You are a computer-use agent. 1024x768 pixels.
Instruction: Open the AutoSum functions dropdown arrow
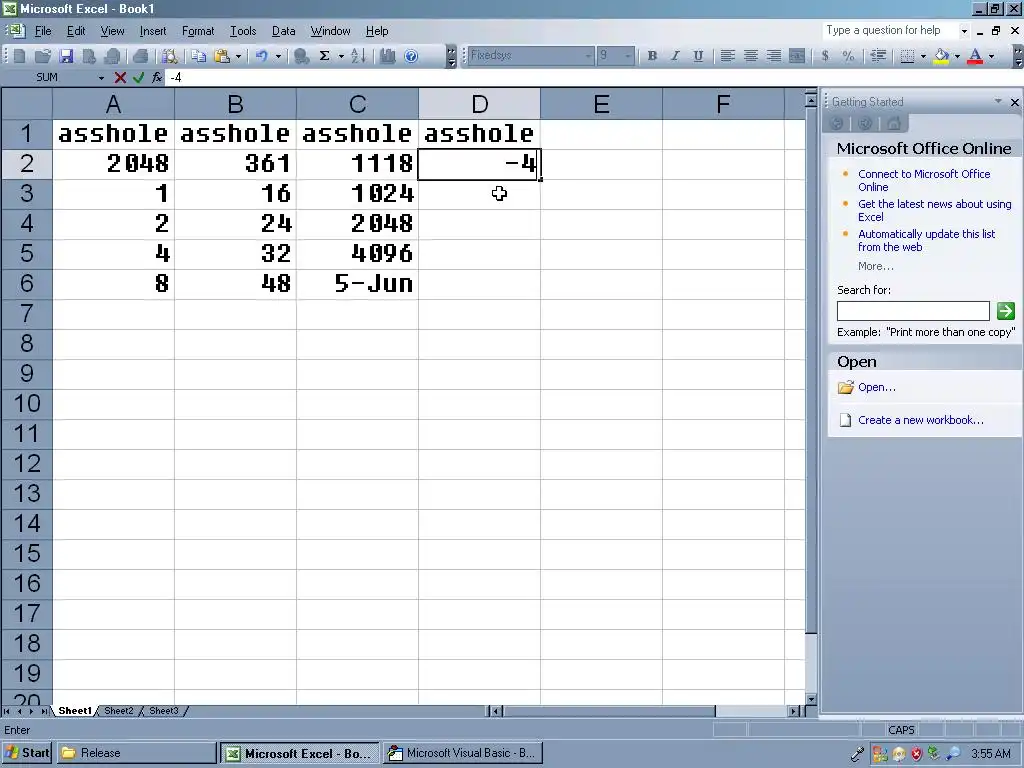pyautogui.click(x=341, y=56)
